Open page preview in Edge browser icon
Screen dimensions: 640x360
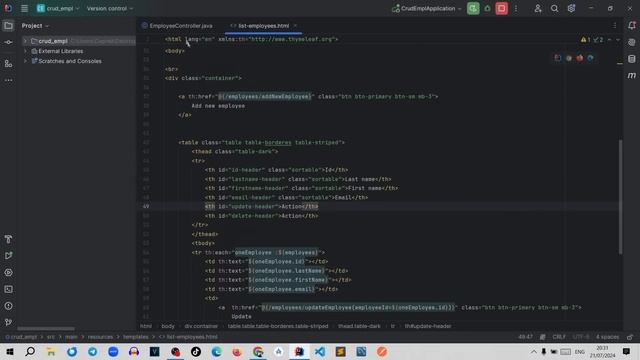pos(590,58)
